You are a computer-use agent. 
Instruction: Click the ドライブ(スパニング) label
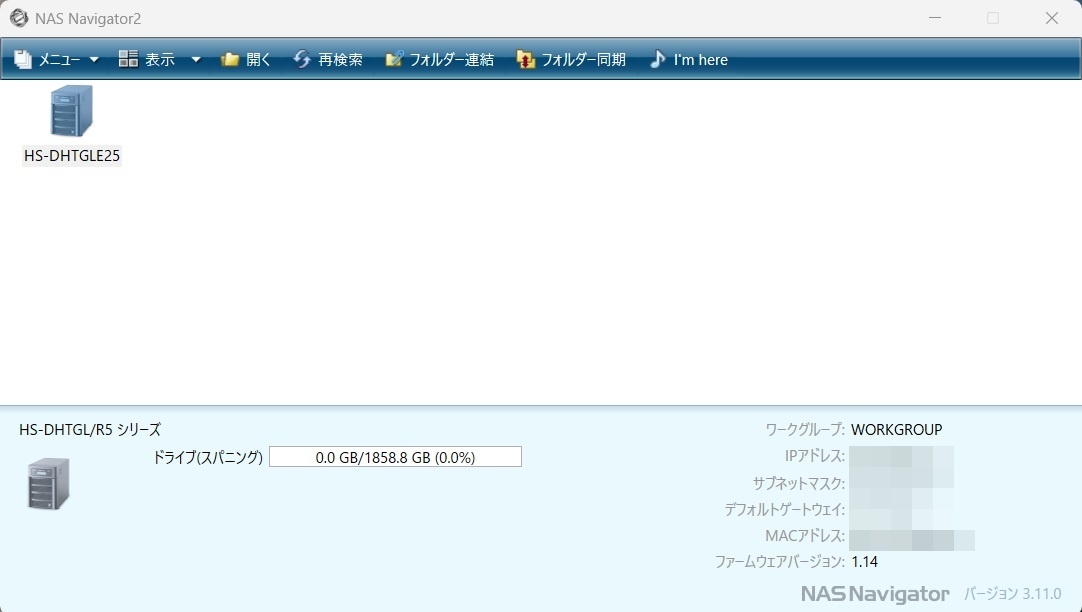click(x=208, y=457)
